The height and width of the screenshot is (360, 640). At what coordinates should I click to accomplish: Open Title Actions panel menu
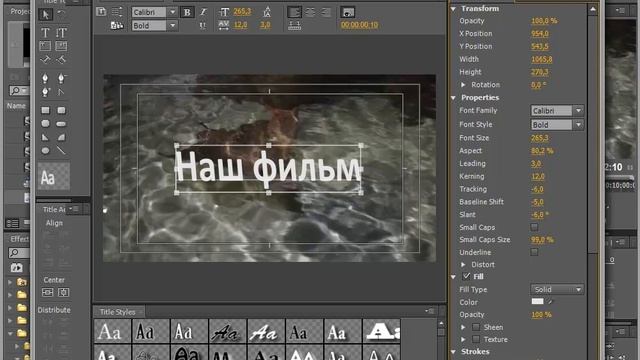tap(74, 209)
